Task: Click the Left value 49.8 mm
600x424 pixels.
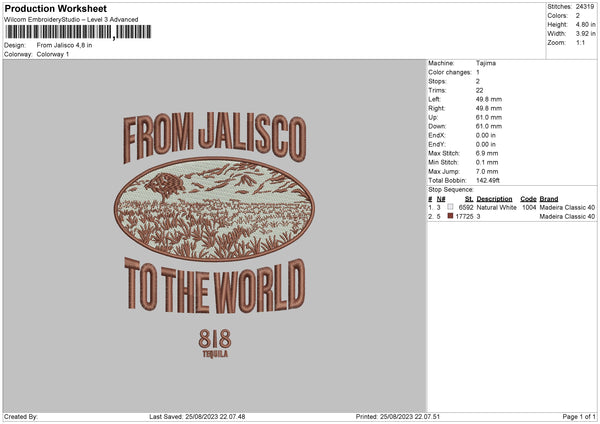Action: click(x=489, y=99)
